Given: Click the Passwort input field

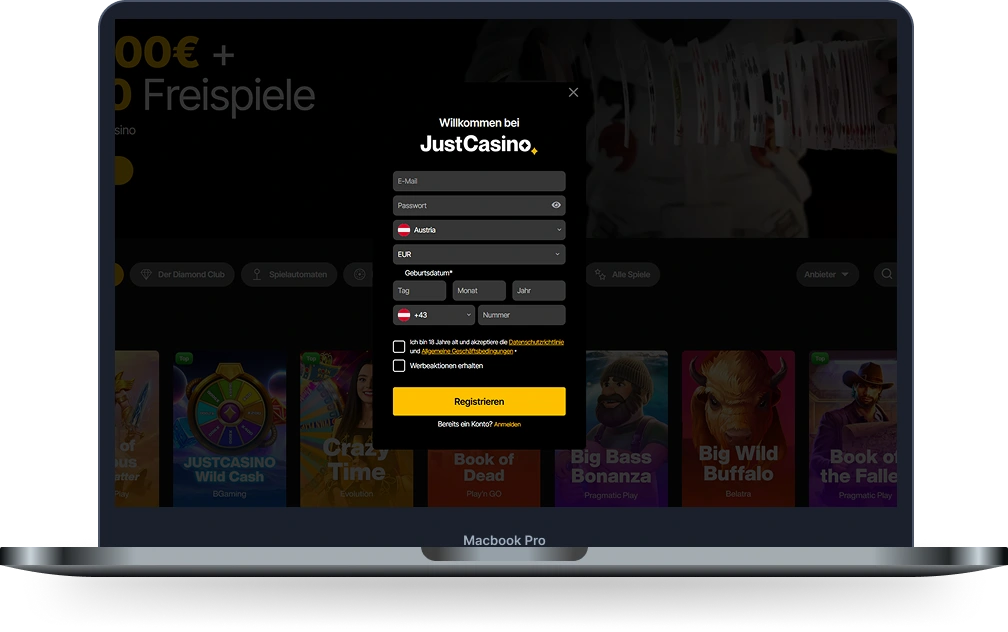Looking at the screenshot, I should [x=479, y=206].
